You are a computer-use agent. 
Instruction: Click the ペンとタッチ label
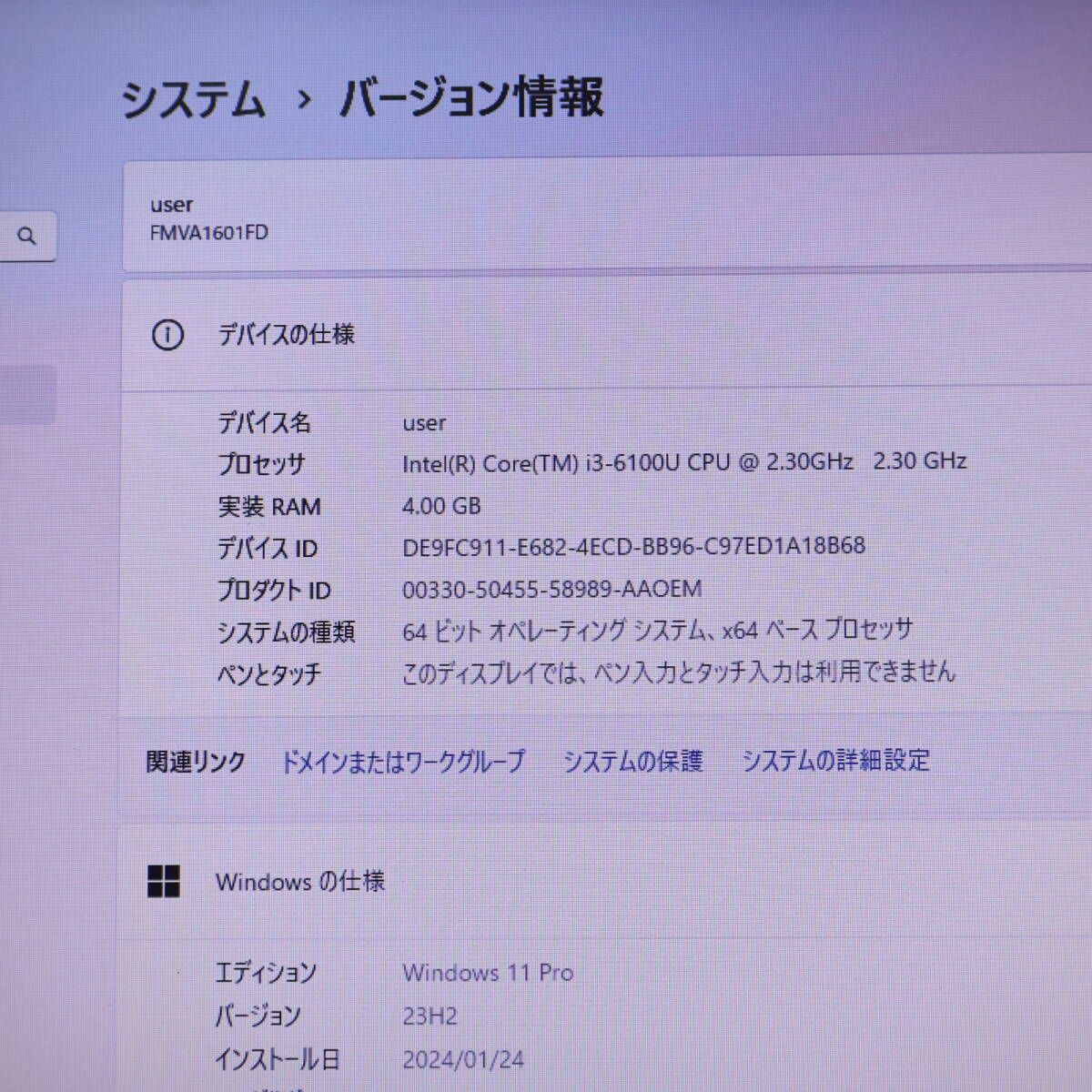(x=269, y=674)
